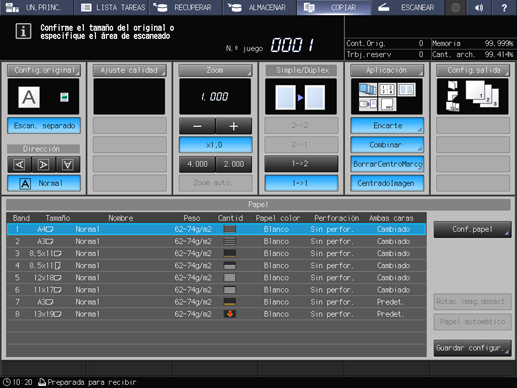The image size is (517, 388).
Task: Open the Simple/Dúplex header
Action: click(x=301, y=70)
